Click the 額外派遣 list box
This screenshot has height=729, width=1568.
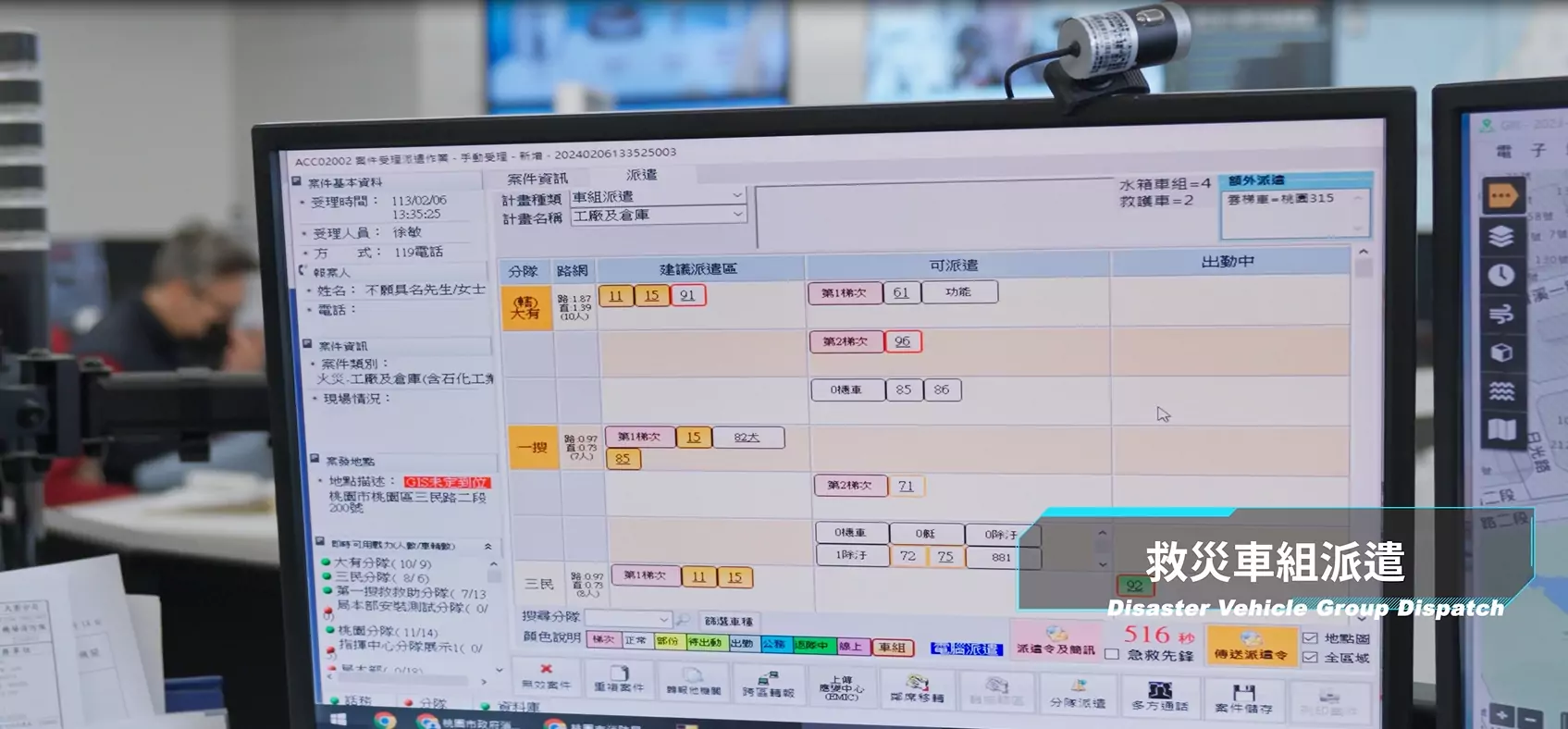[x=1294, y=213]
